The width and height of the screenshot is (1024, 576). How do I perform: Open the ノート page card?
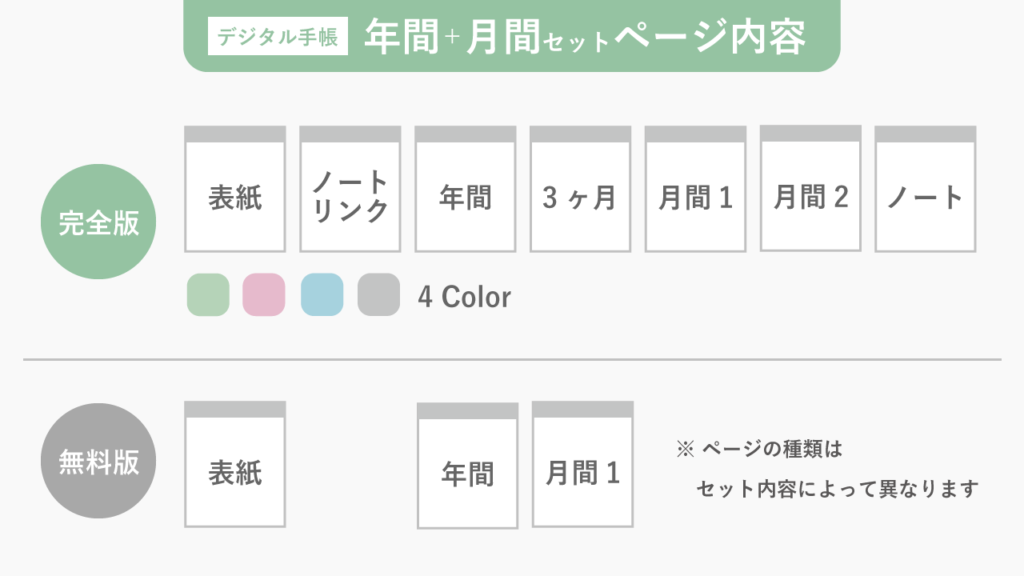(925, 189)
